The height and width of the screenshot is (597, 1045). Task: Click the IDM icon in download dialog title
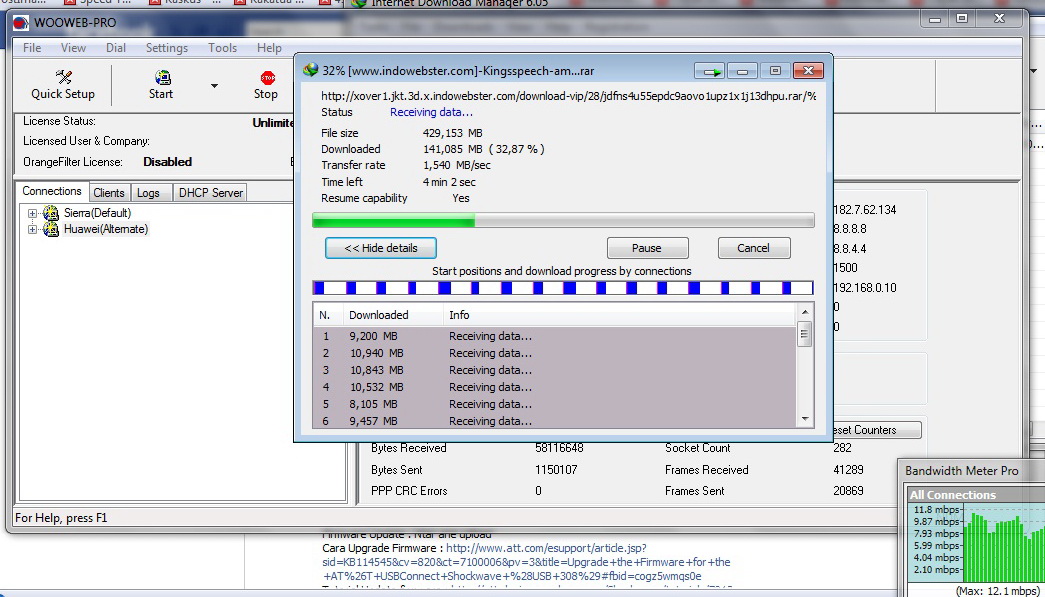tap(310, 70)
